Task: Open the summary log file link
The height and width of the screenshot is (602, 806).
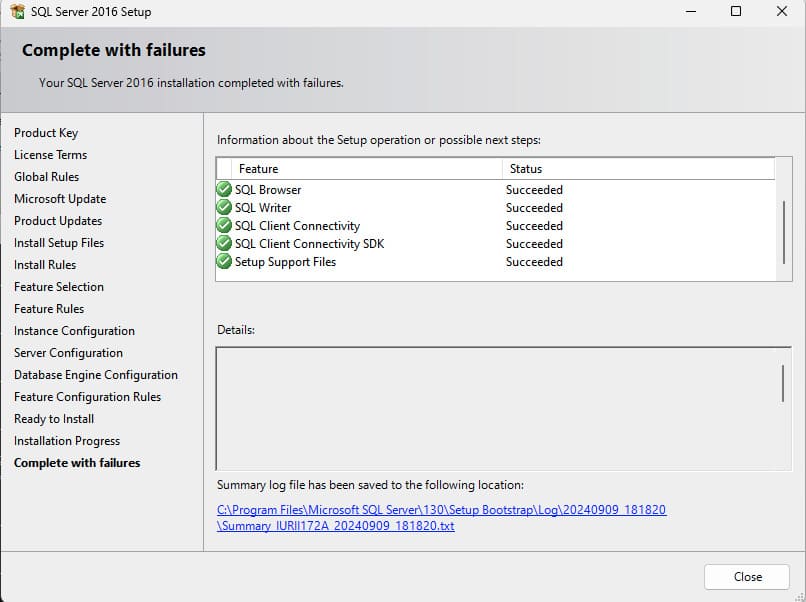Action: pyautogui.click(x=440, y=517)
